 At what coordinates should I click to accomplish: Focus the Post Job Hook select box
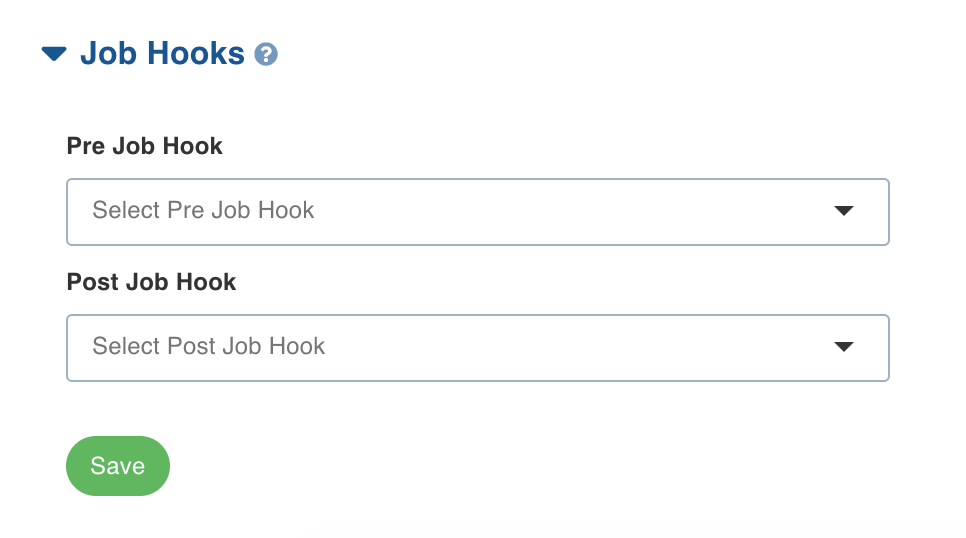[477, 348]
